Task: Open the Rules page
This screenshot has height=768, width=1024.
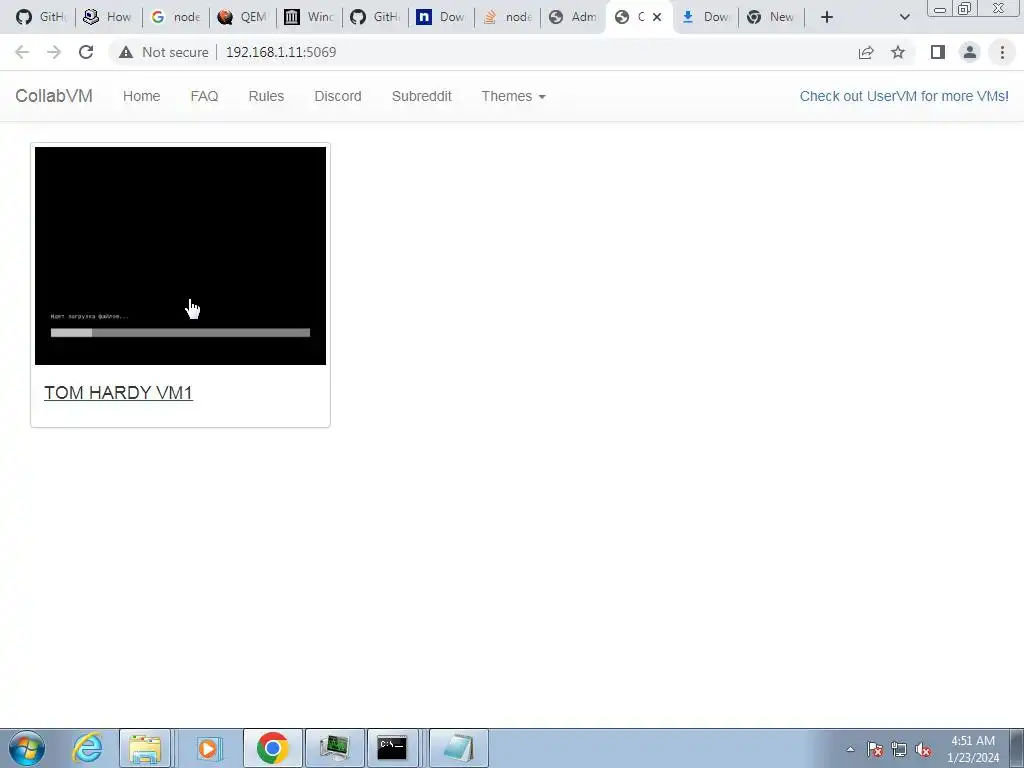Action: point(266,96)
